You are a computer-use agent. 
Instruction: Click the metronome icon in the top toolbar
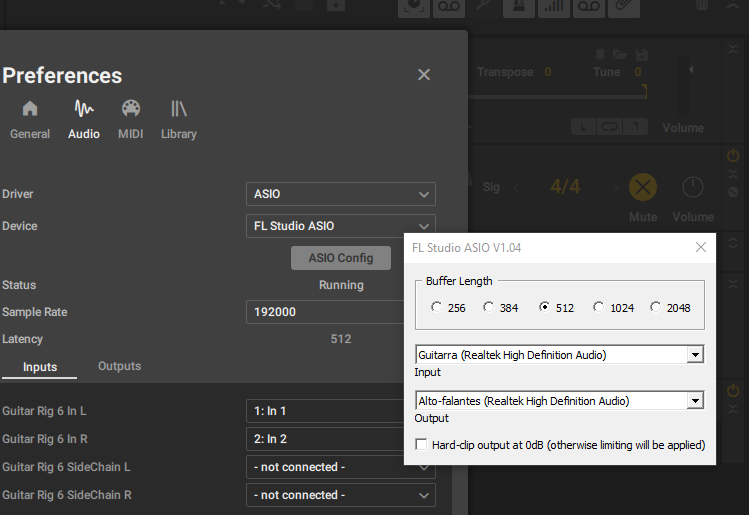519,6
